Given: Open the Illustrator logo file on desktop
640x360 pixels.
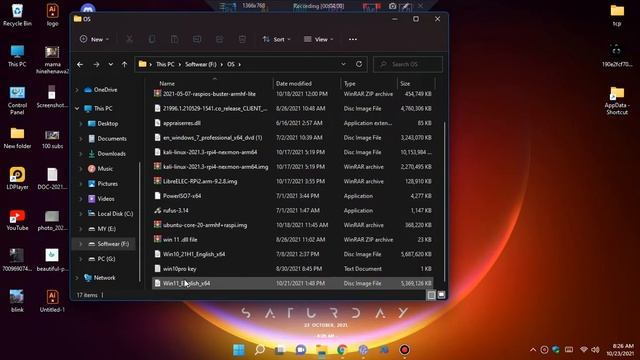Looking at the screenshot, I should [52, 15].
